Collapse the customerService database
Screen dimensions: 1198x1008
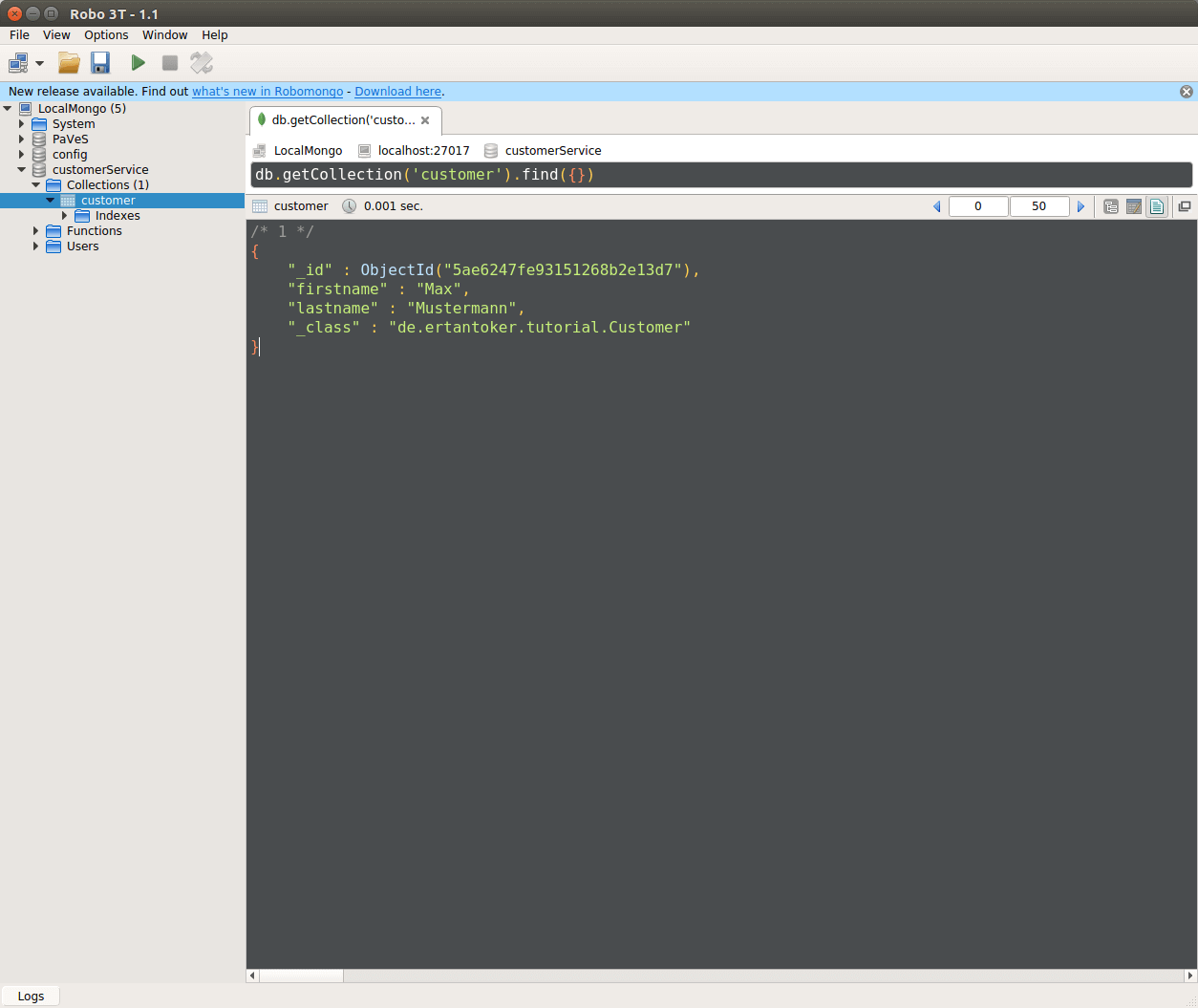point(21,169)
